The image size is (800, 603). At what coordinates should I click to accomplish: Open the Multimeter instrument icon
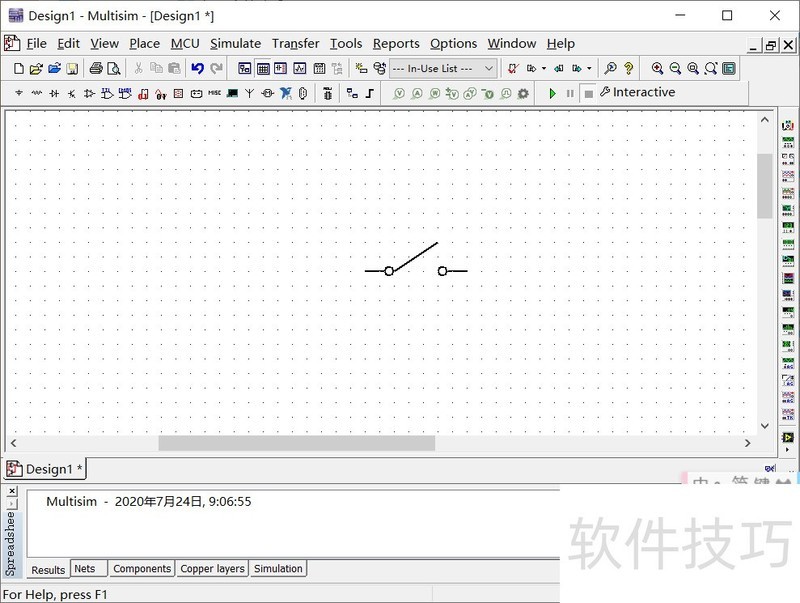[787, 125]
